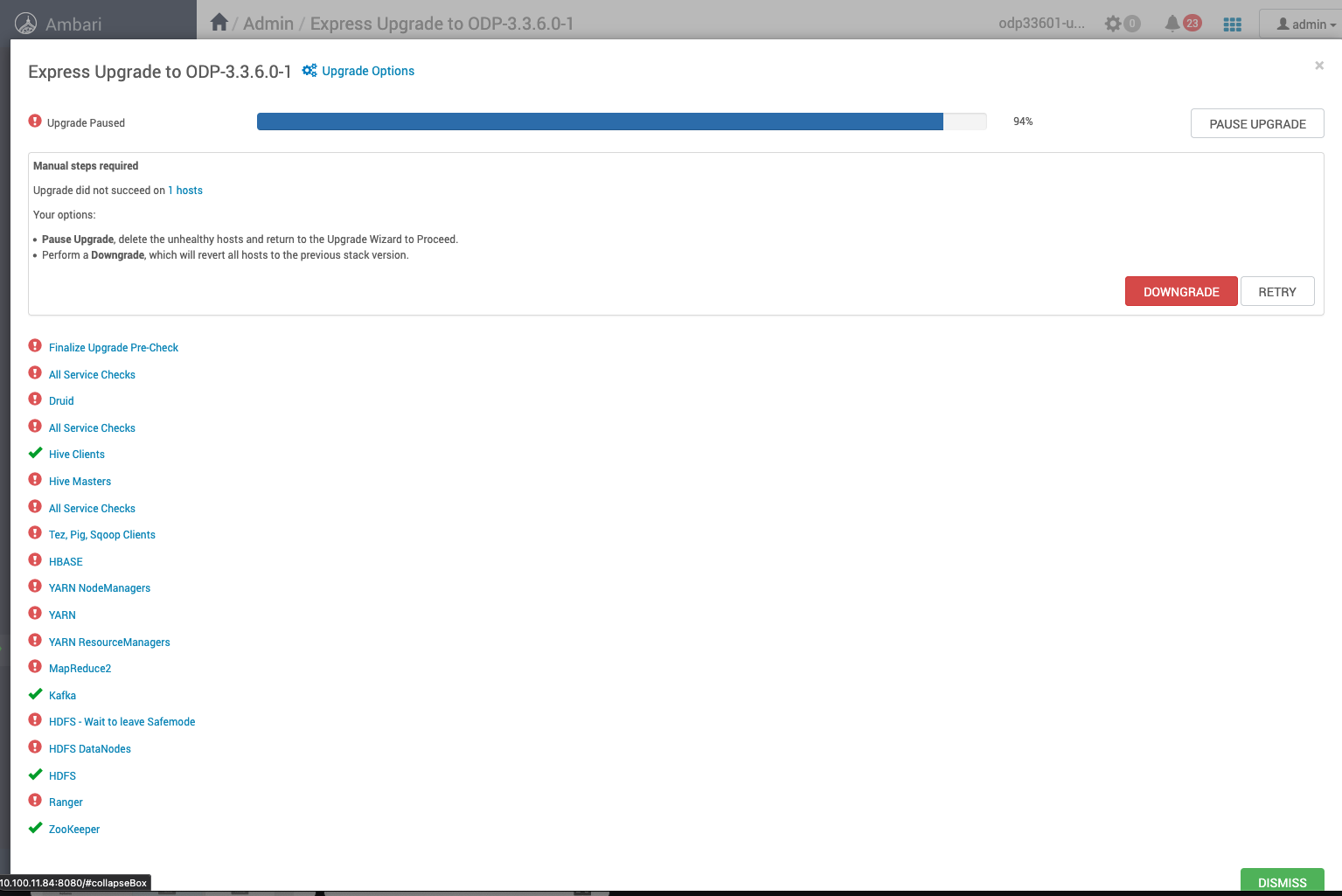Close the upgrade dialog with the X
Image resolution: width=1342 pixels, height=896 pixels.
[x=1319, y=66]
